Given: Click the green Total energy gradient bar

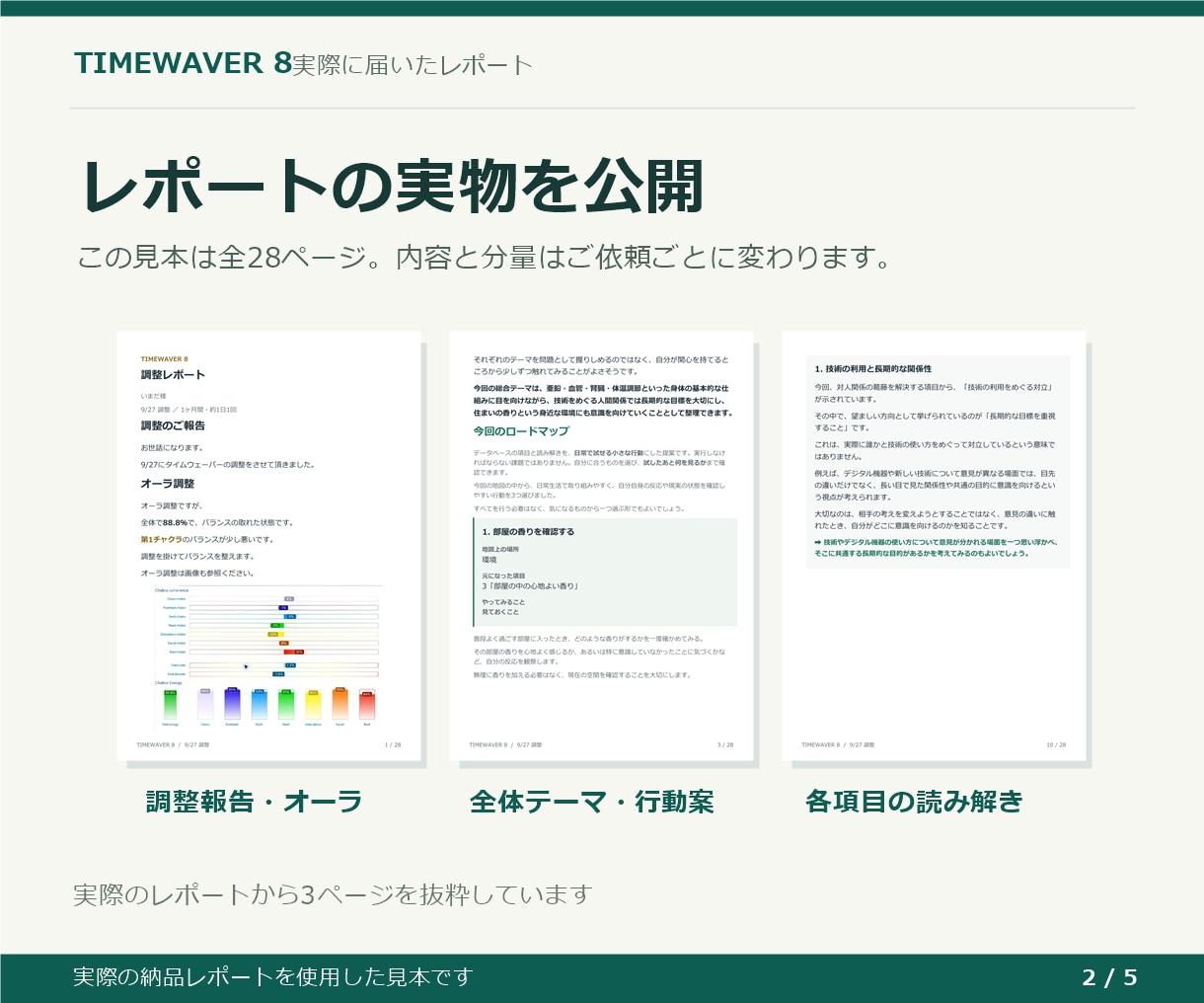Looking at the screenshot, I should (170, 704).
